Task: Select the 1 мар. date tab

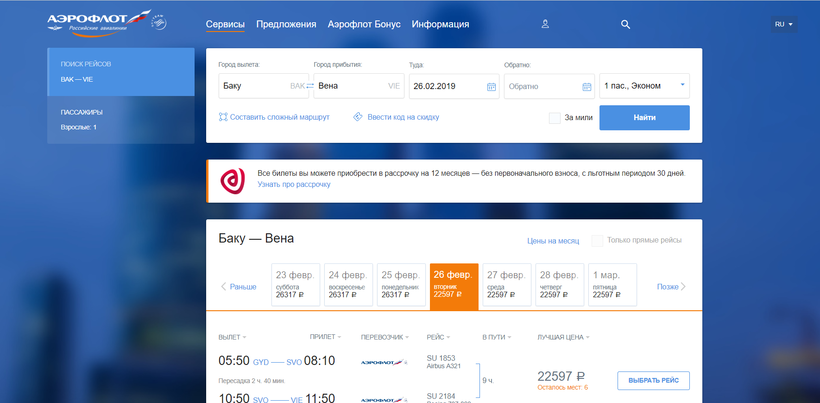Action: (612, 285)
